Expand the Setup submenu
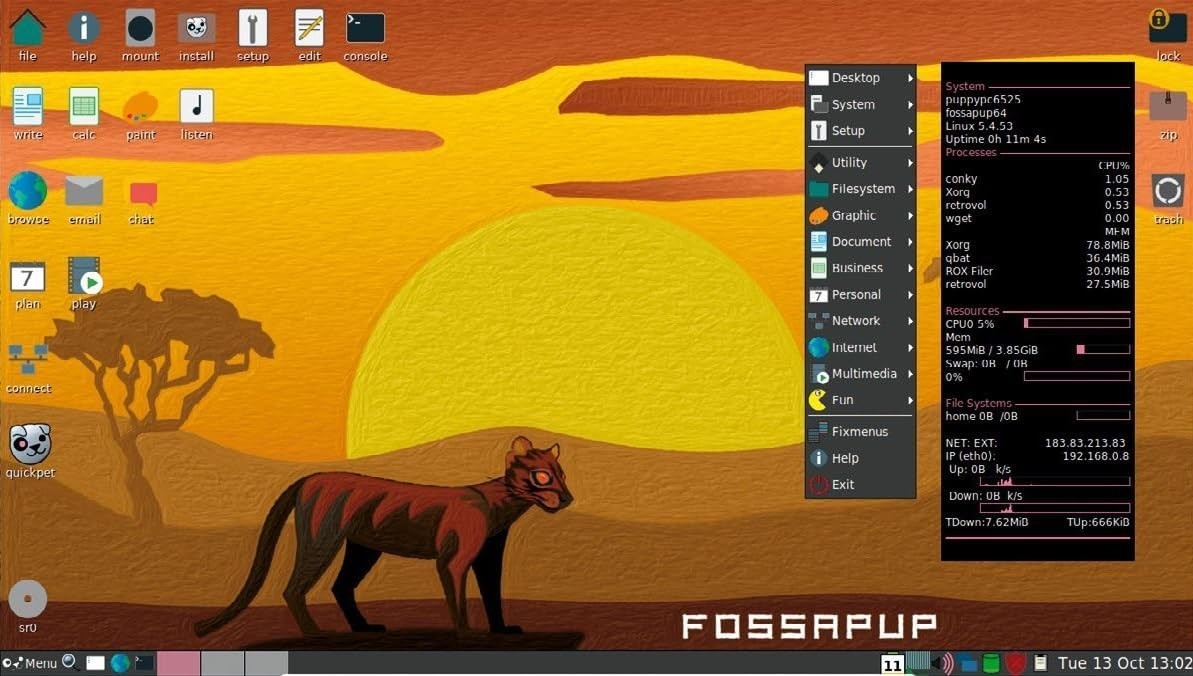1193x676 pixels. coord(861,130)
